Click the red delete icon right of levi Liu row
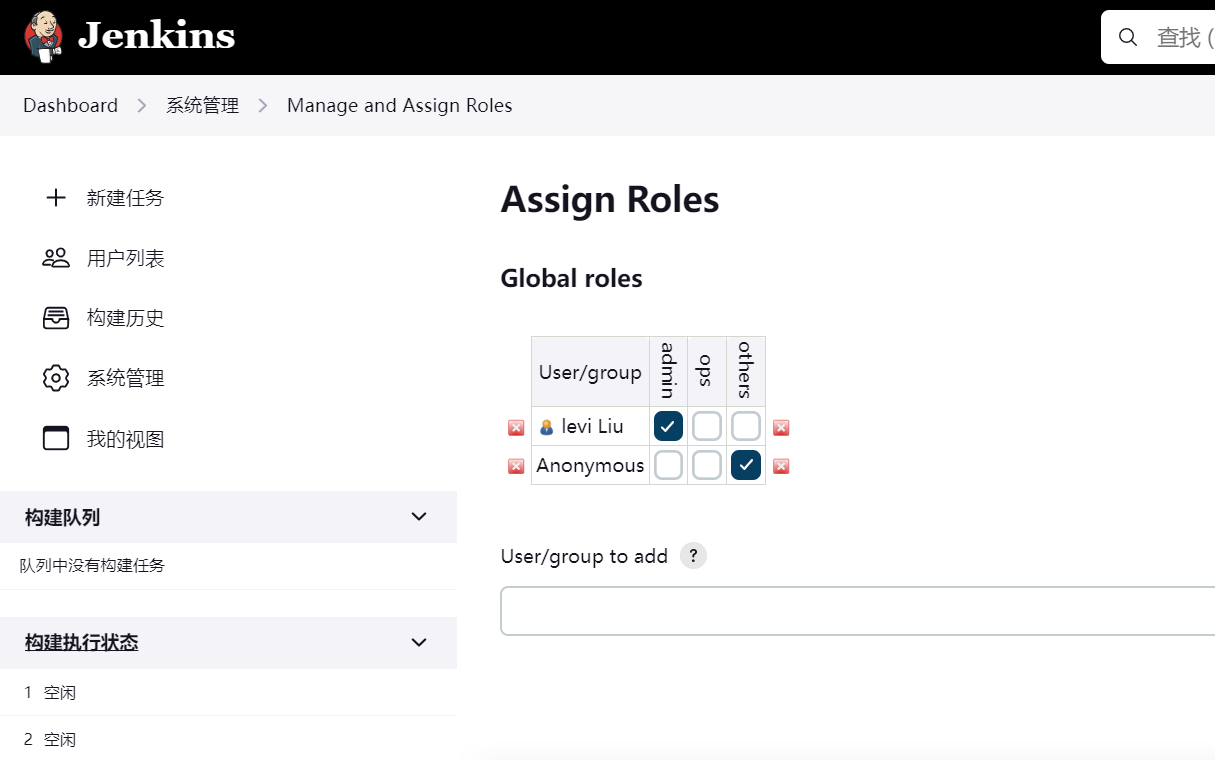Viewport: 1215px width, 760px height. 781,428
